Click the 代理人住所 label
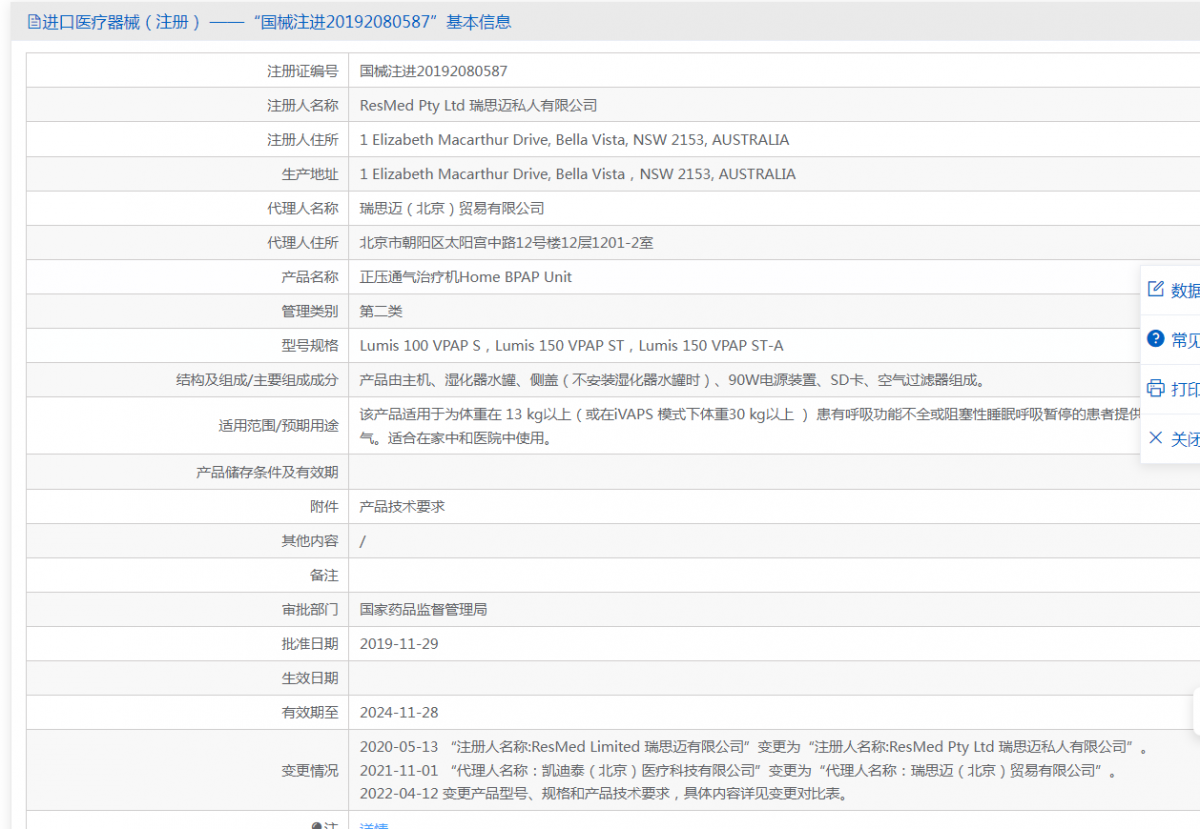The image size is (1200, 829). (302, 243)
